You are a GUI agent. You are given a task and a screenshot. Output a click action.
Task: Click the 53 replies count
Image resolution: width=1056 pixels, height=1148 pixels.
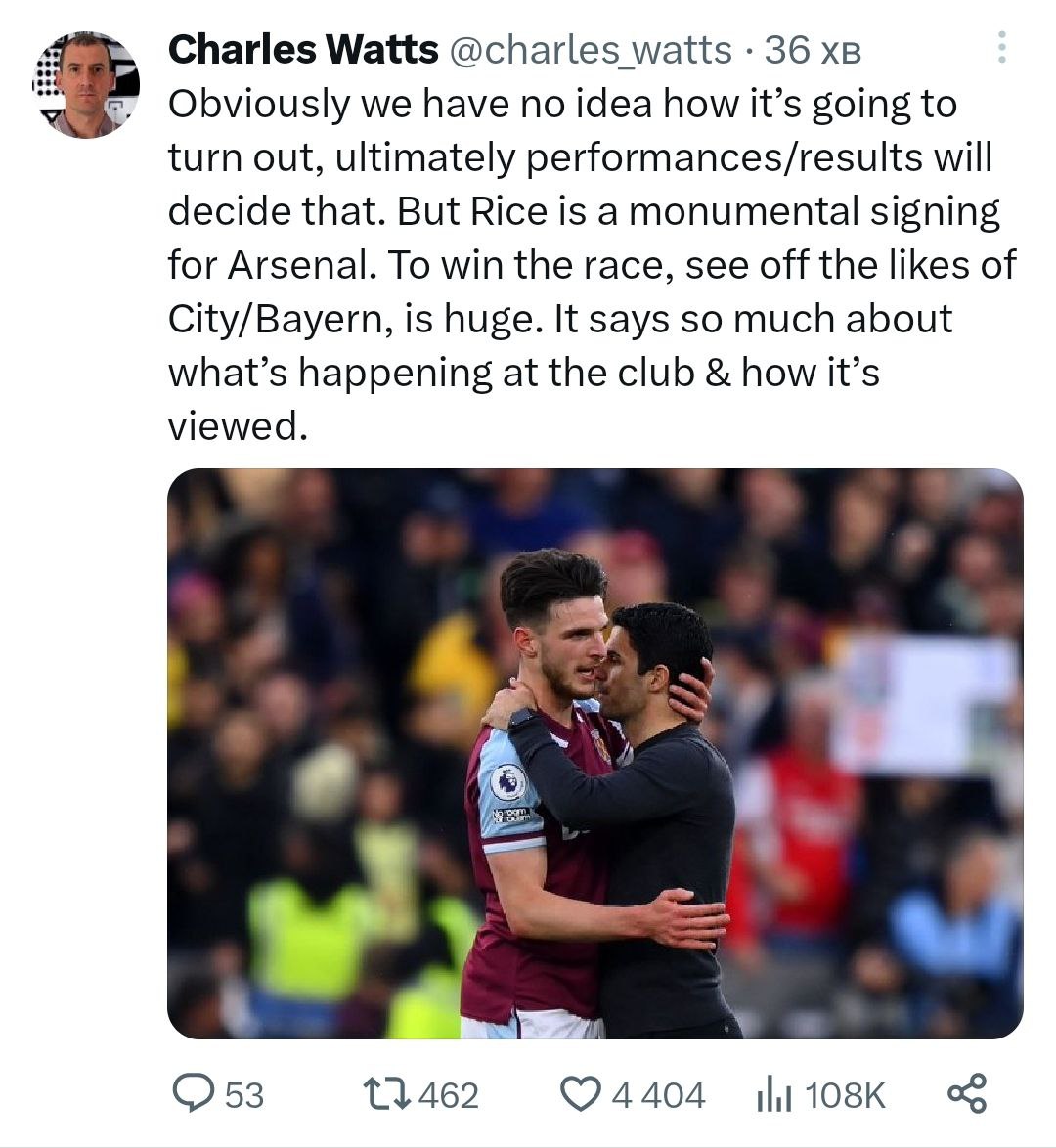coord(244,1095)
